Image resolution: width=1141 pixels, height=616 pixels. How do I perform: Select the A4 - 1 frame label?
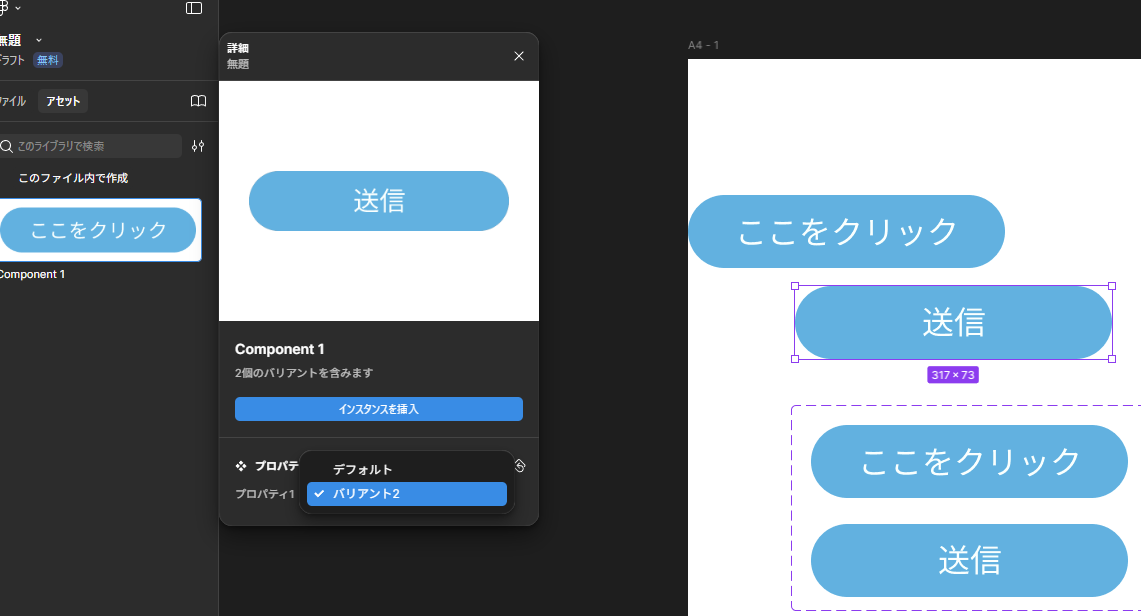tap(703, 45)
